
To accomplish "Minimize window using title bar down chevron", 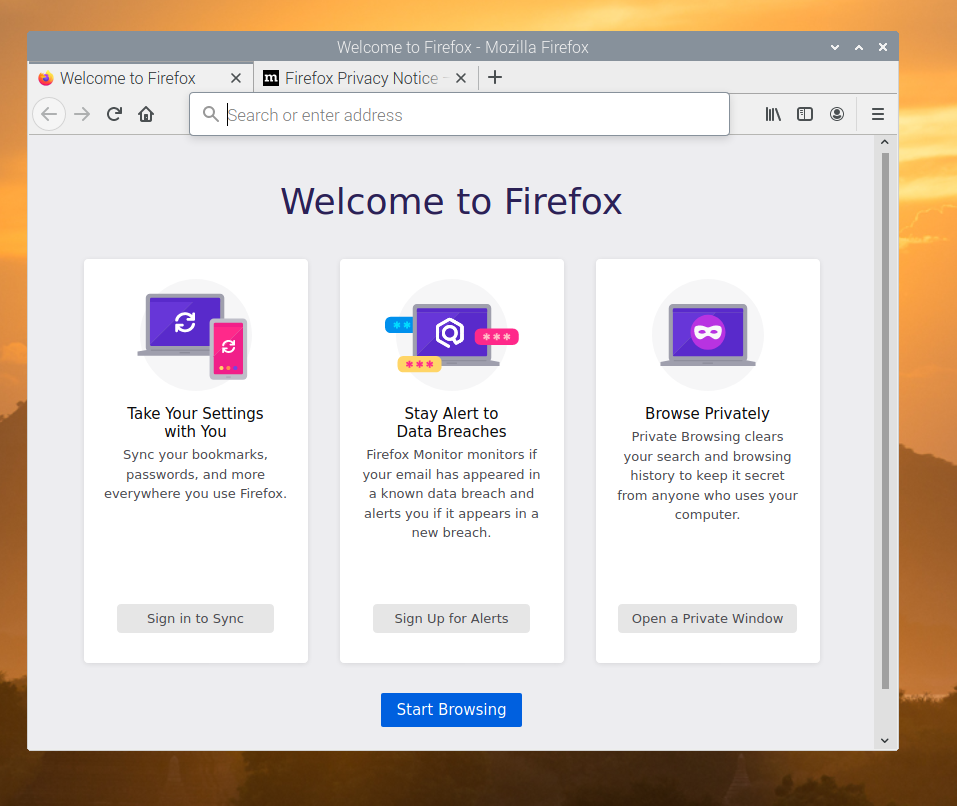I will click(x=835, y=47).
